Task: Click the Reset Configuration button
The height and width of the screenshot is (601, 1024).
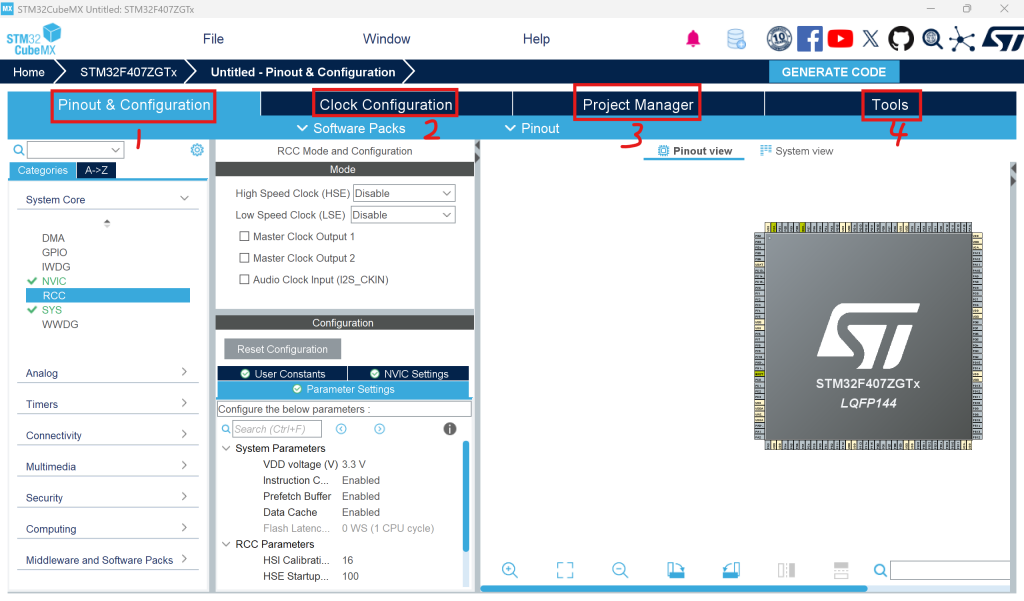Action: pyautogui.click(x=282, y=349)
